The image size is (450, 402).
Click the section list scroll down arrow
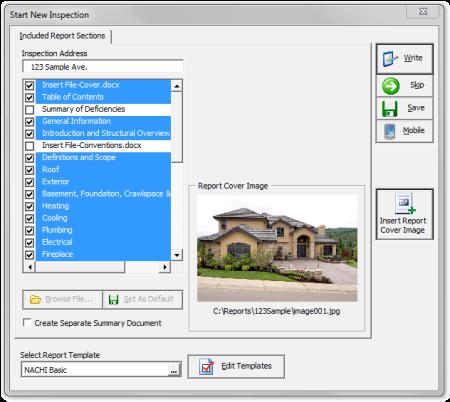177,255
